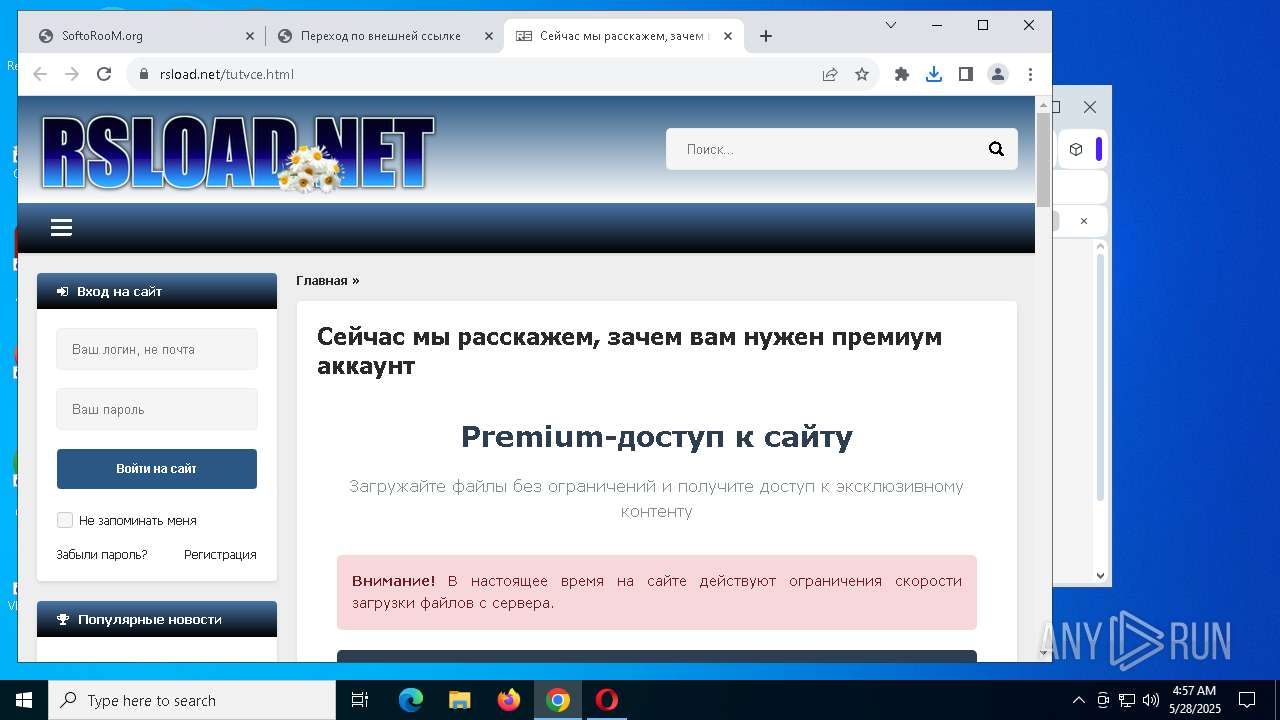Open the hamburger navigation menu
1280x720 pixels.
pyautogui.click(x=61, y=228)
